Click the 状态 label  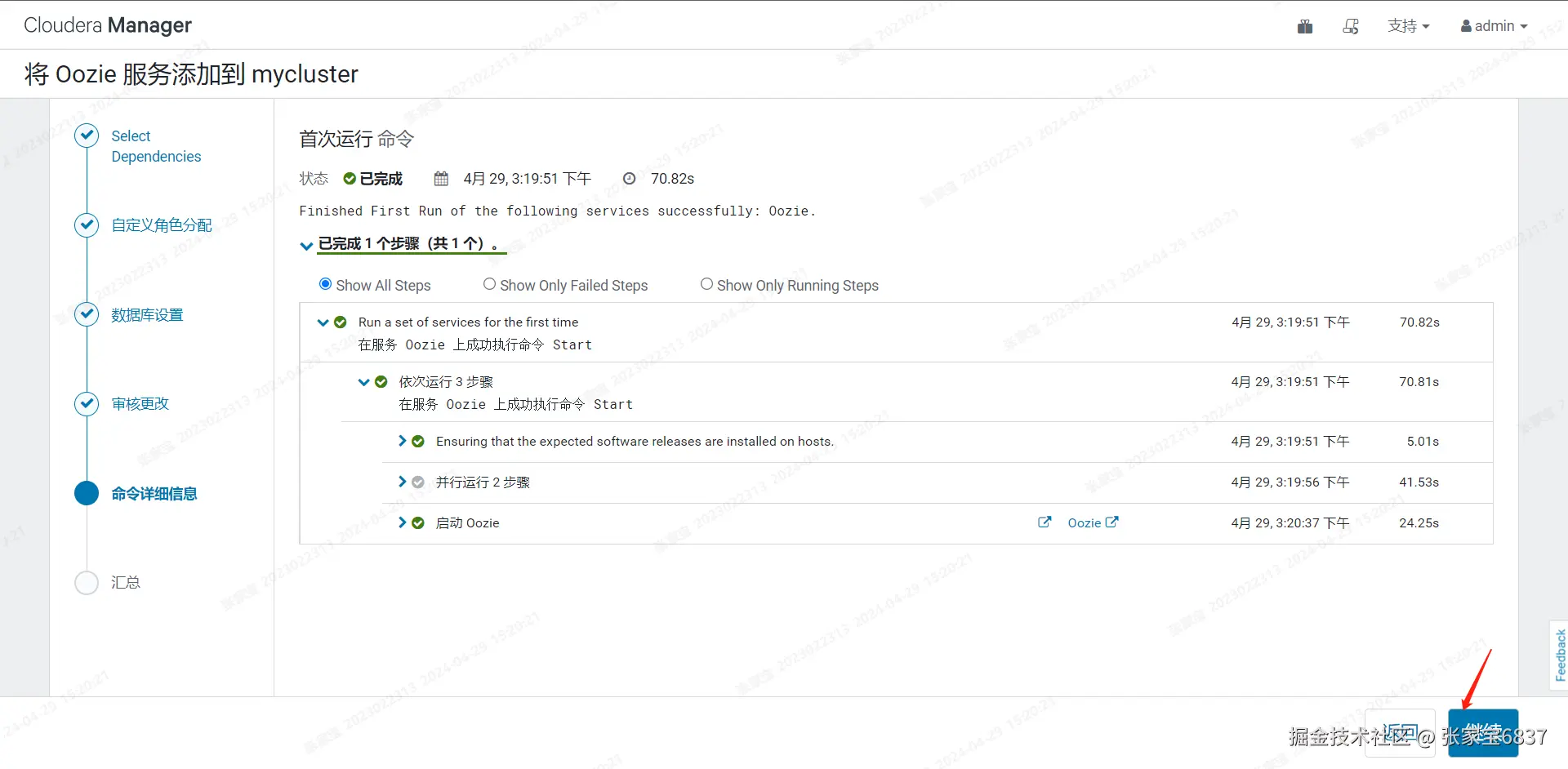tap(314, 179)
